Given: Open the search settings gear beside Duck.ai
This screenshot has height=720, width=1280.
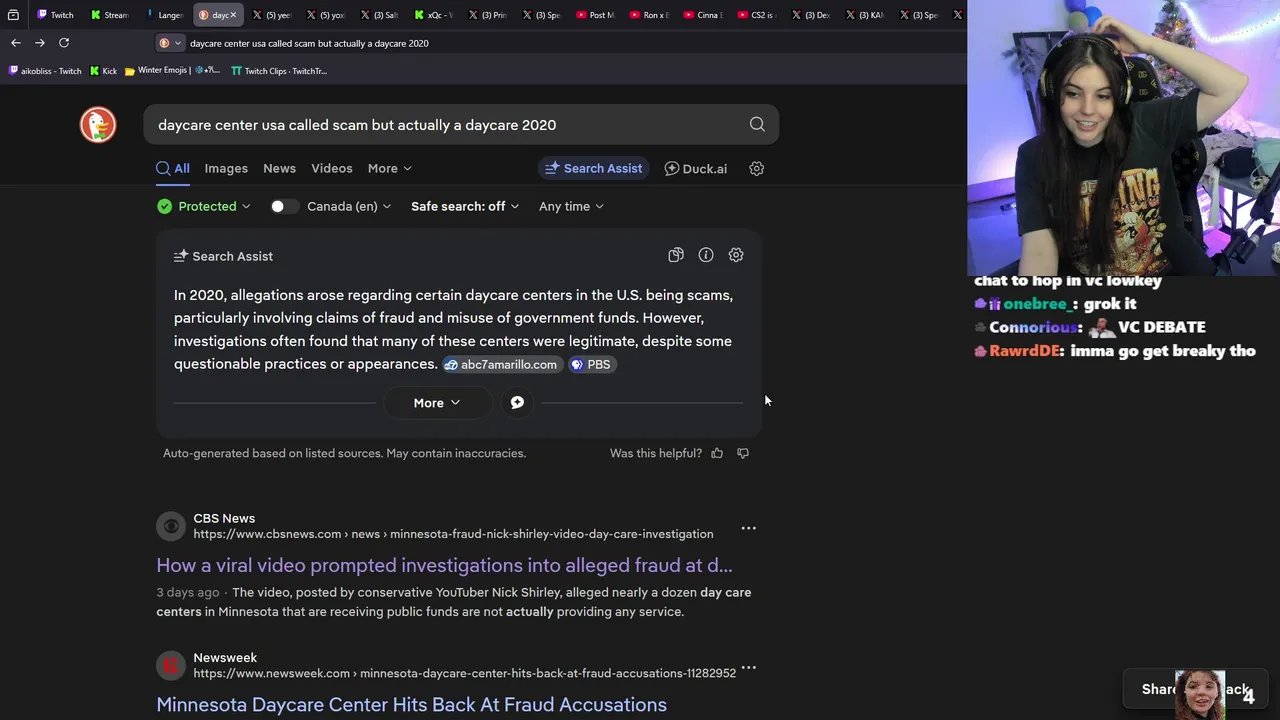Looking at the screenshot, I should 757,168.
